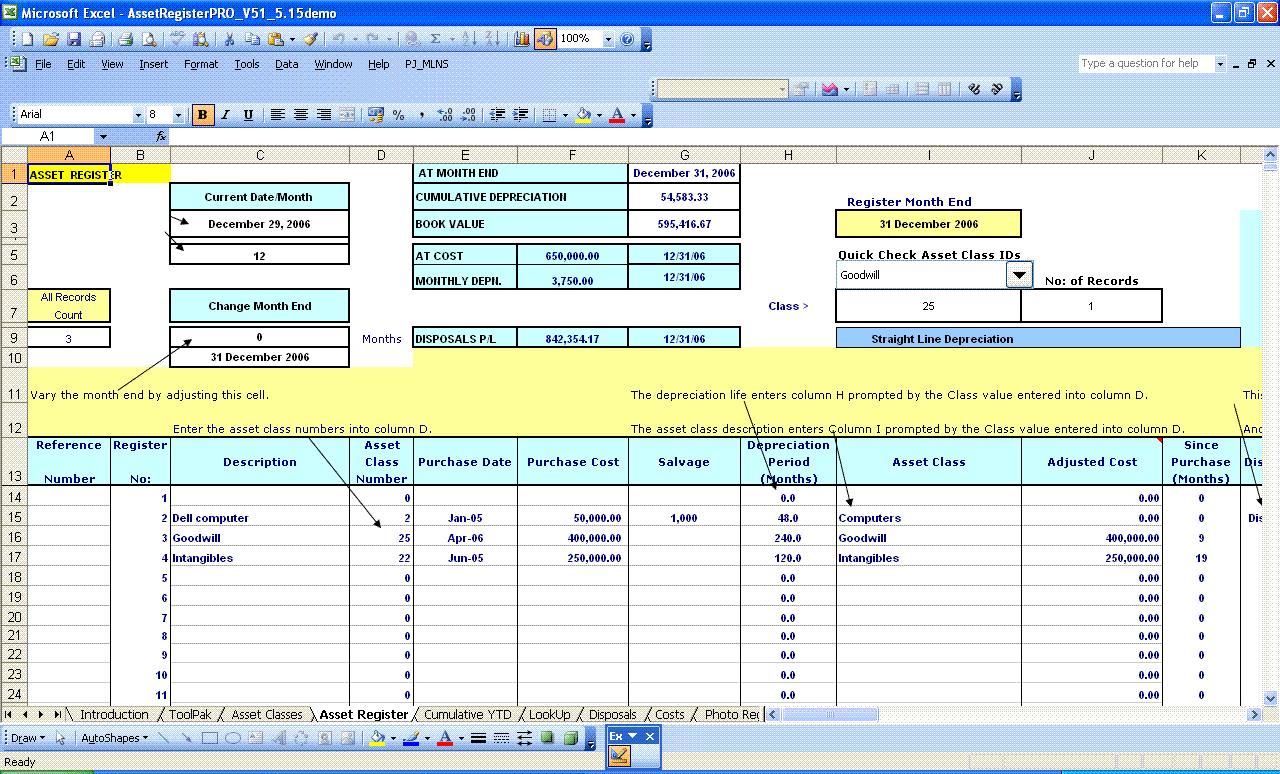Screen dimensions: 1280x774
Task: Click the AutoSum sigma icon
Action: coord(435,39)
